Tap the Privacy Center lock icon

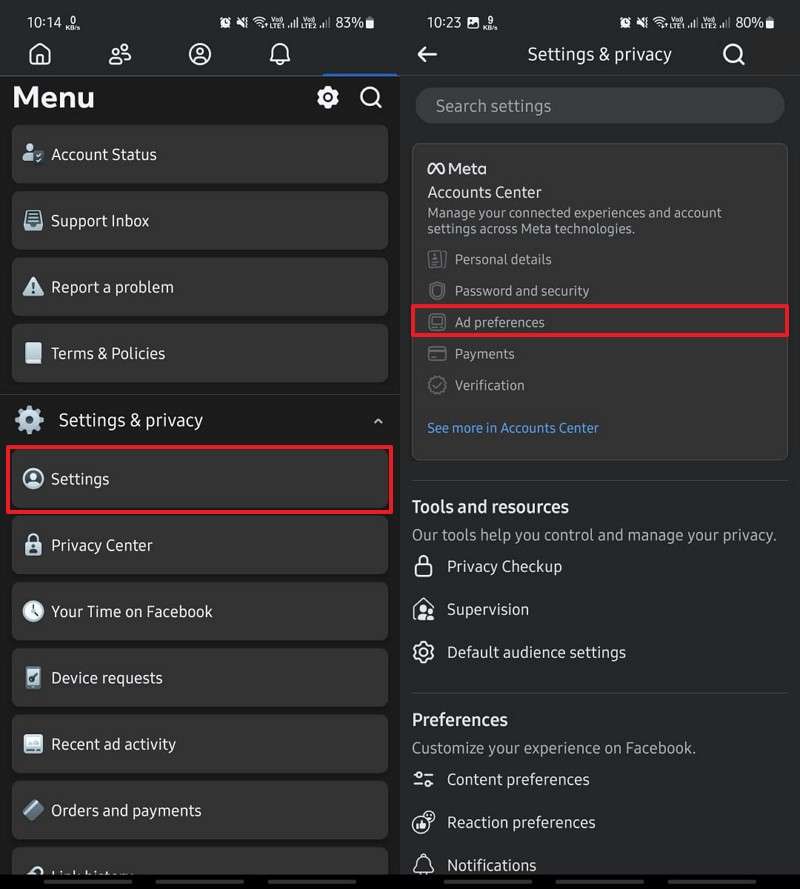[x=33, y=545]
